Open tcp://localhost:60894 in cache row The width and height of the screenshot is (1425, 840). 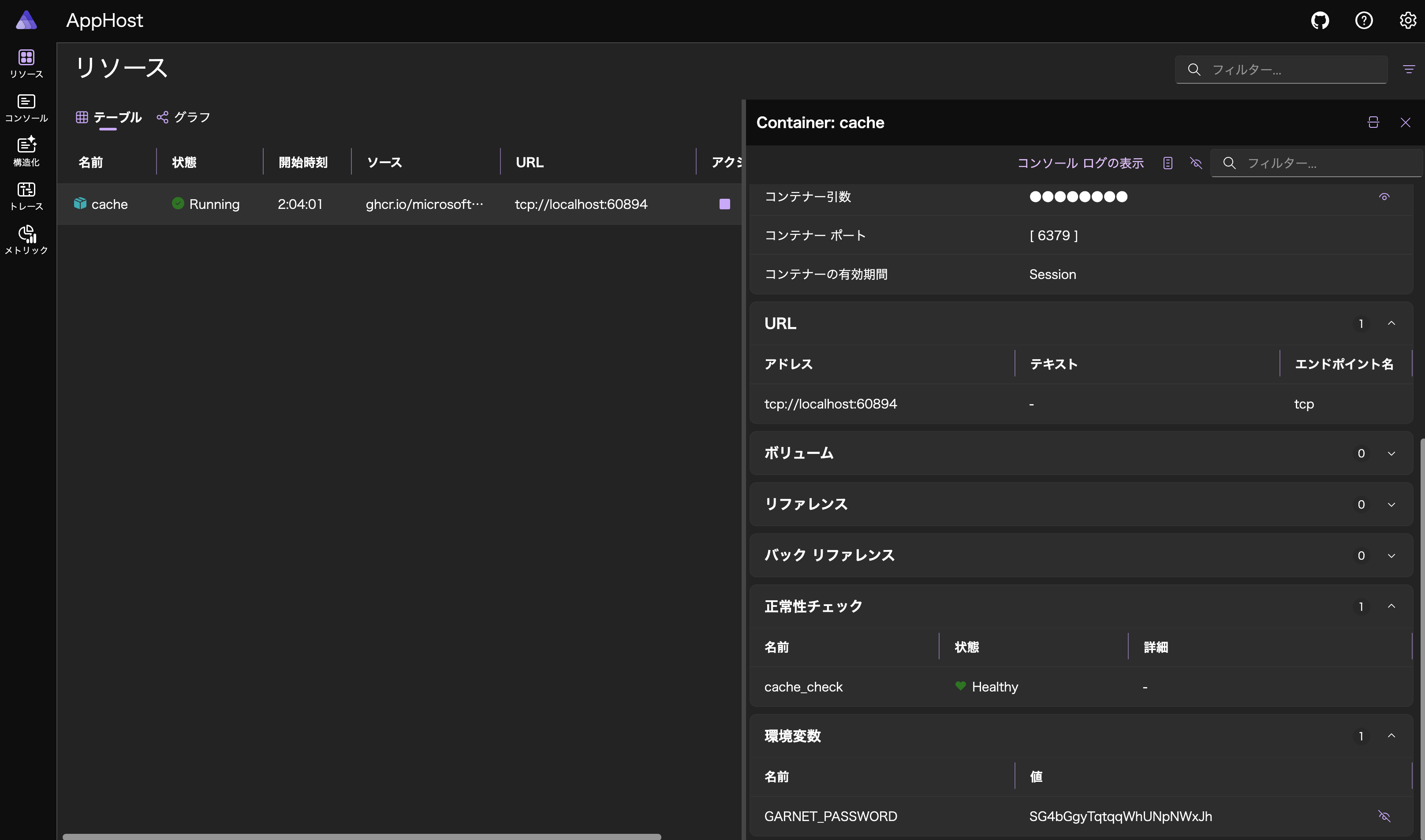pos(581,204)
